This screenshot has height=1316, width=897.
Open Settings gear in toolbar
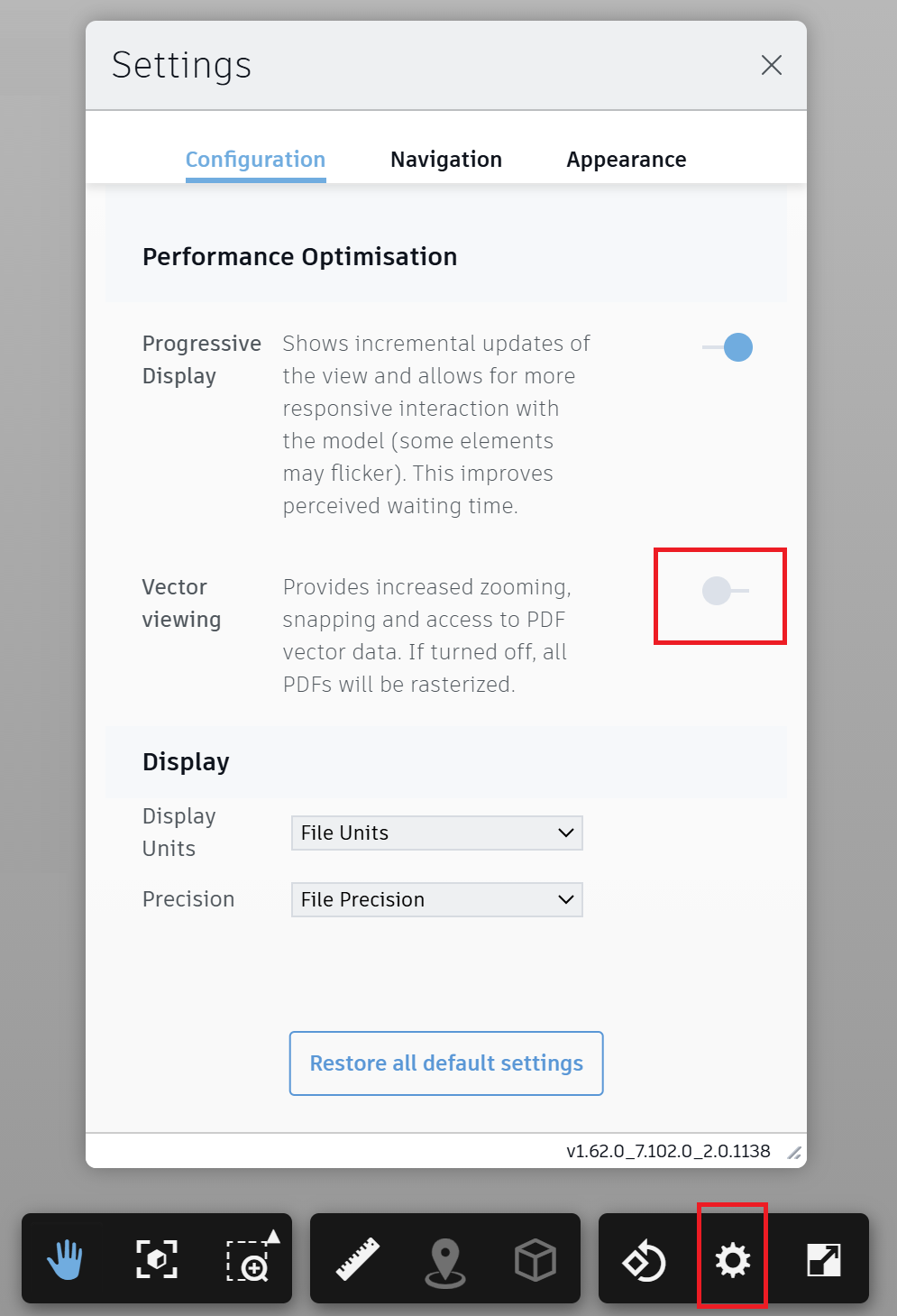pos(732,1259)
